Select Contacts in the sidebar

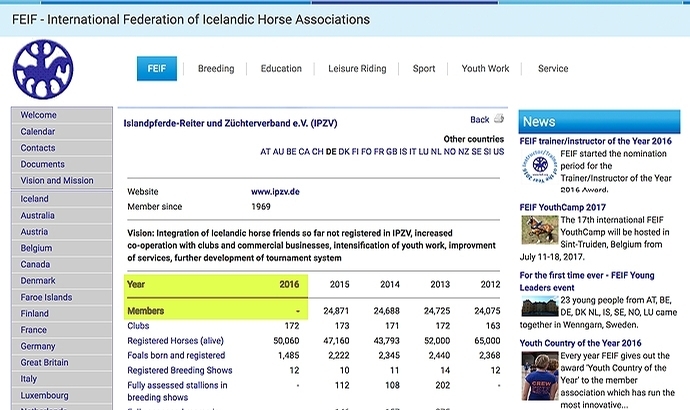[62, 148]
